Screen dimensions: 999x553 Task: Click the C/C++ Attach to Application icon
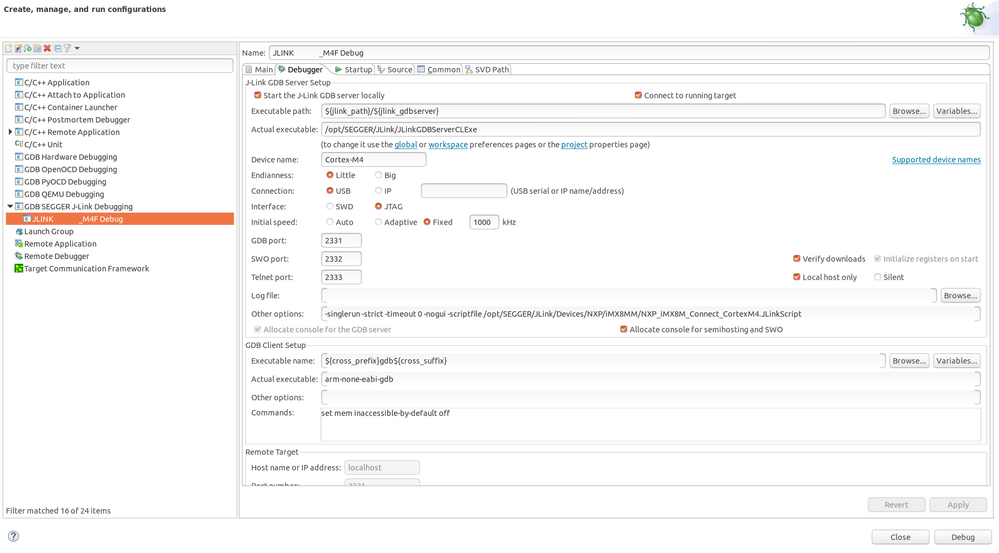[19, 95]
